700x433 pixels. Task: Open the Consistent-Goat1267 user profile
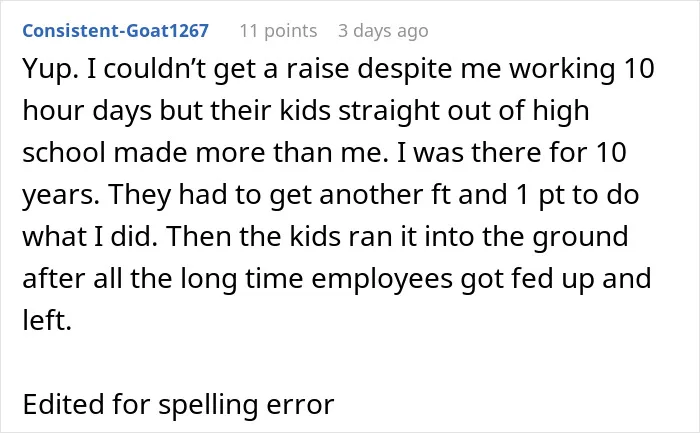(116, 31)
